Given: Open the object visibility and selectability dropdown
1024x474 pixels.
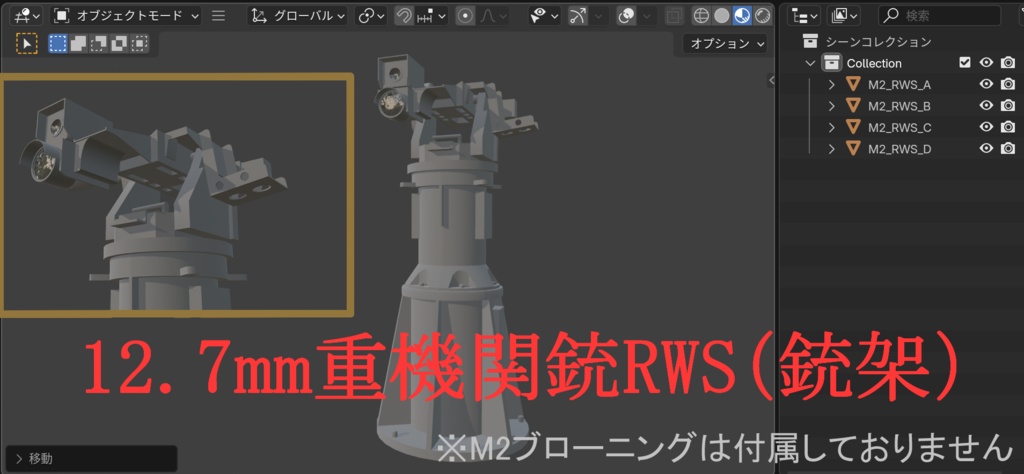Looking at the screenshot, I should click(x=545, y=16).
